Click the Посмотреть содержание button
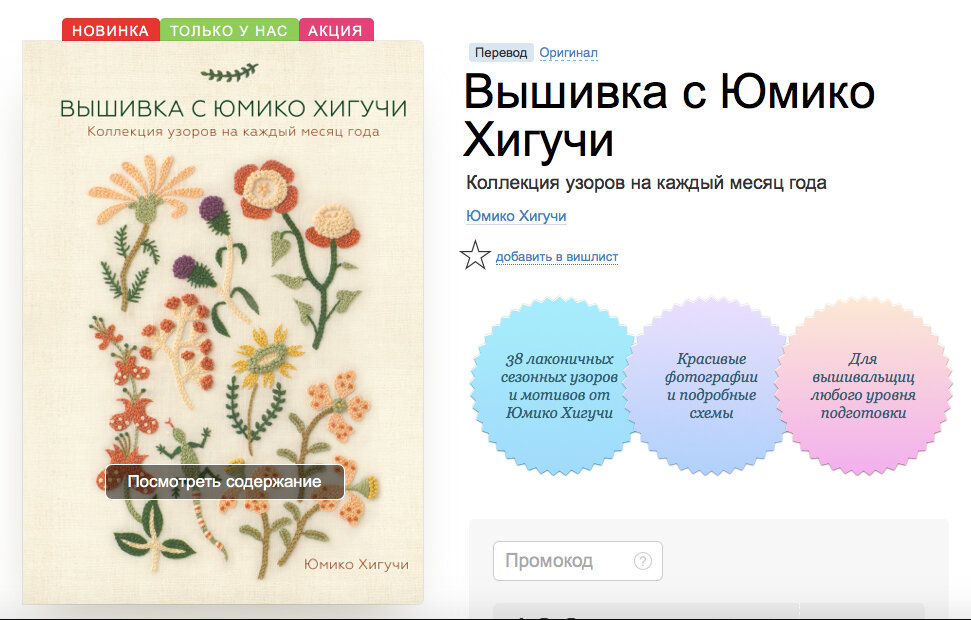 tap(225, 482)
